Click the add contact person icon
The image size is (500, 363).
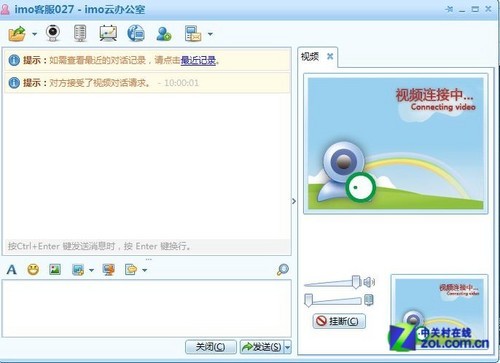(x=164, y=34)
